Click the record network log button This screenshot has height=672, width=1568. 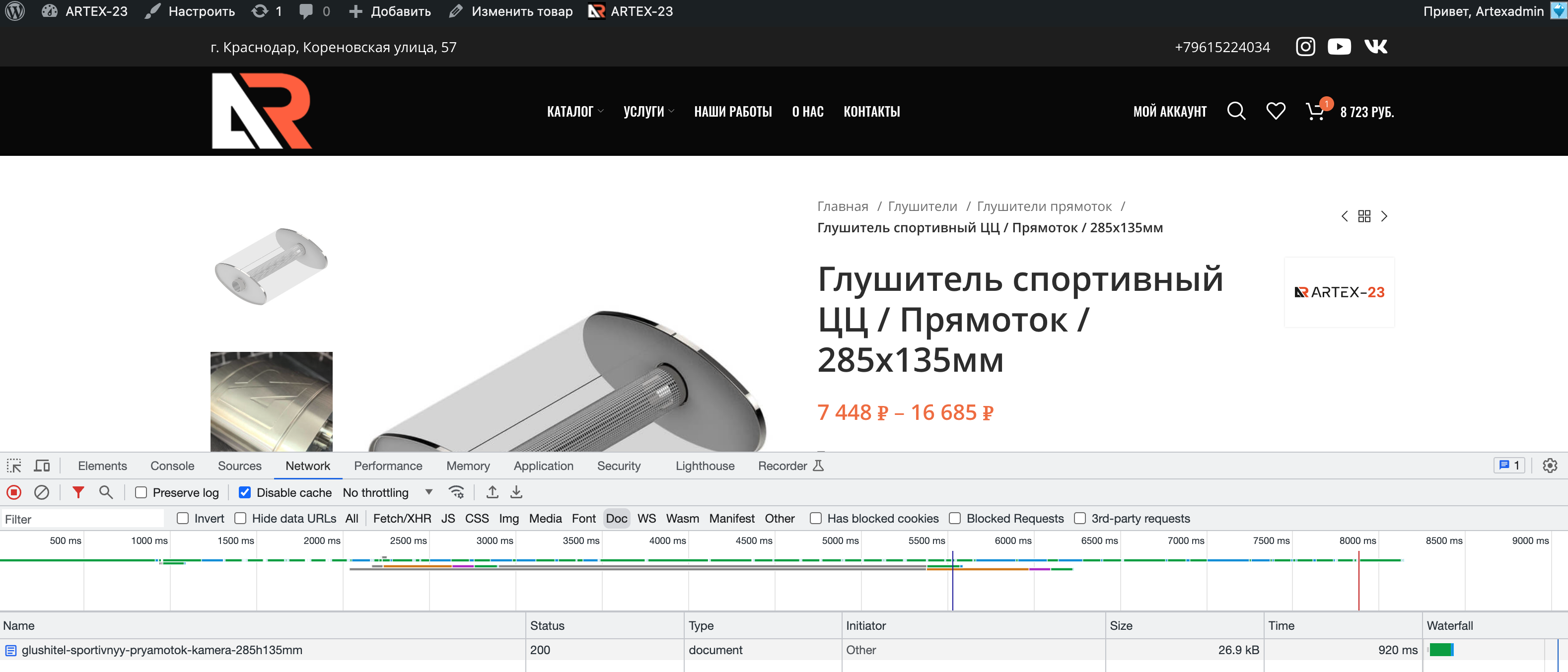coord(14,492)
